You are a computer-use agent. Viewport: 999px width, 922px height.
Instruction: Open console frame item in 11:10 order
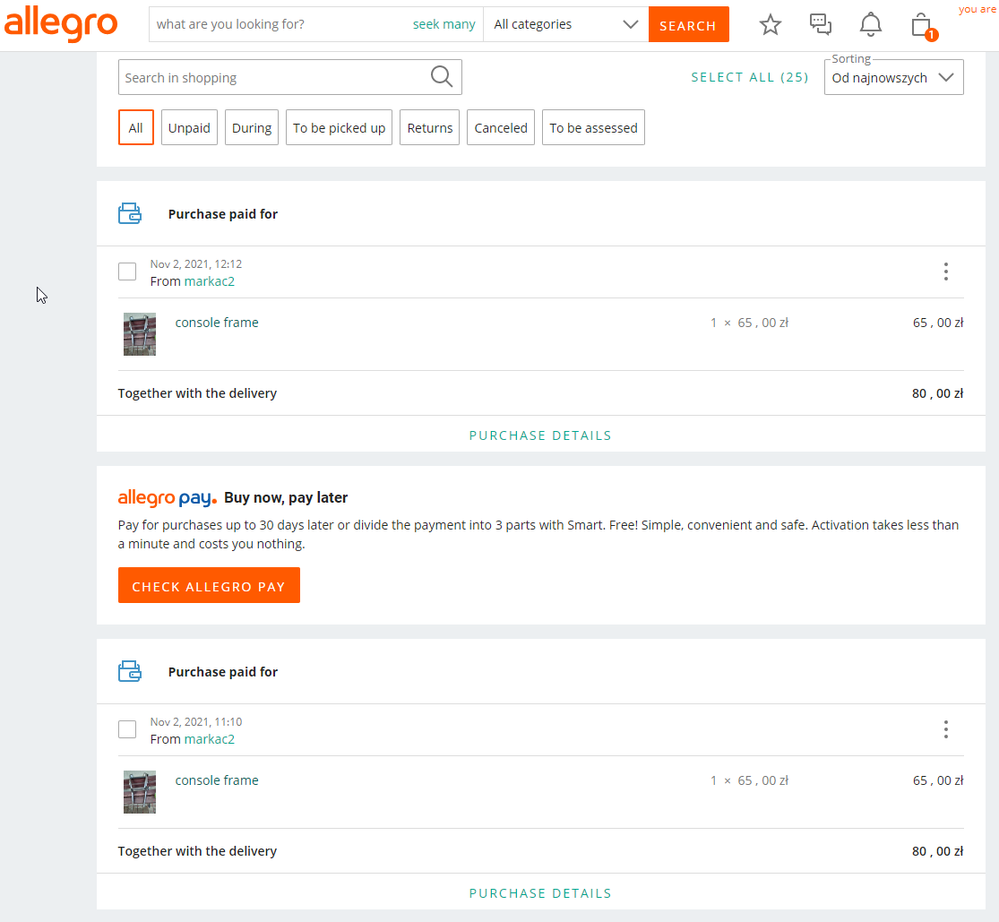(x=217, y=780)
